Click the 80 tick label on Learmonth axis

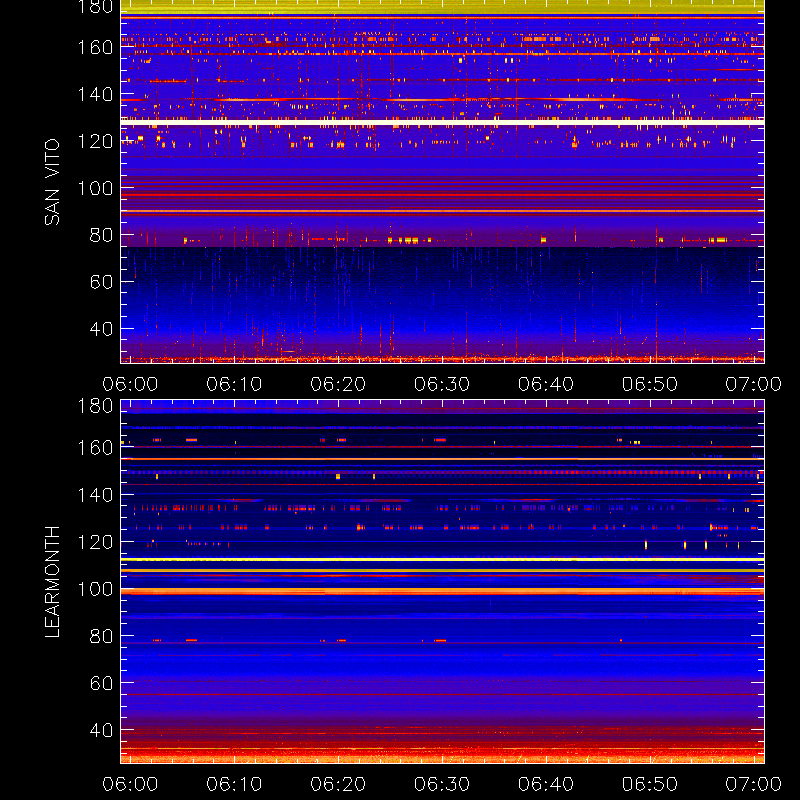101,636
